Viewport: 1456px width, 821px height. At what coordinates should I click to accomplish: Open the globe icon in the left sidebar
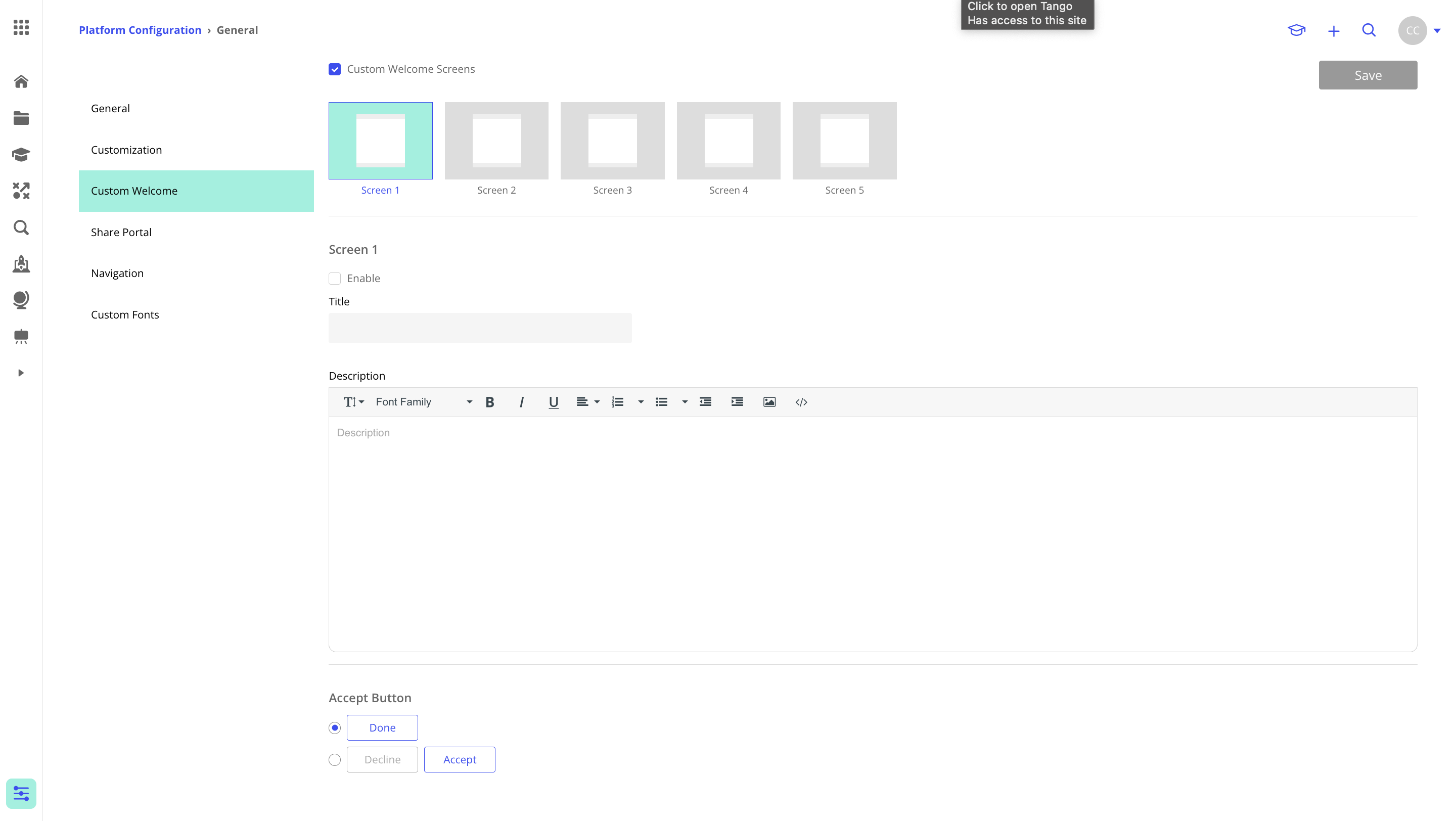pos(21,300)
